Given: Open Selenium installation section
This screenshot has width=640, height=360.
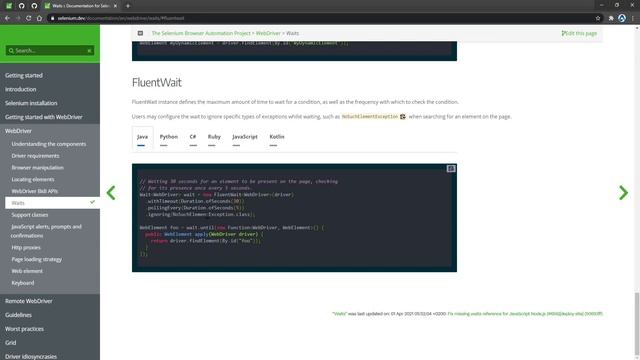Looking at the screenshot, I should 31,103.
